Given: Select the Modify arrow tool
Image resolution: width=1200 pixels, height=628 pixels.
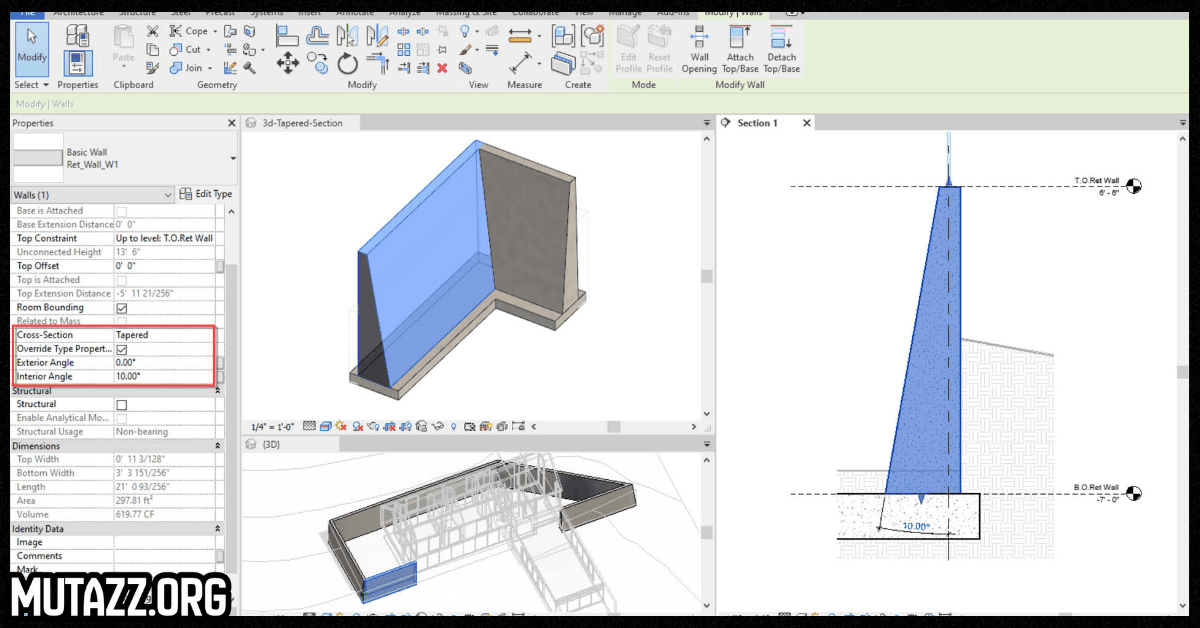Looking at the screenshot, I should (x=32, y=45).
